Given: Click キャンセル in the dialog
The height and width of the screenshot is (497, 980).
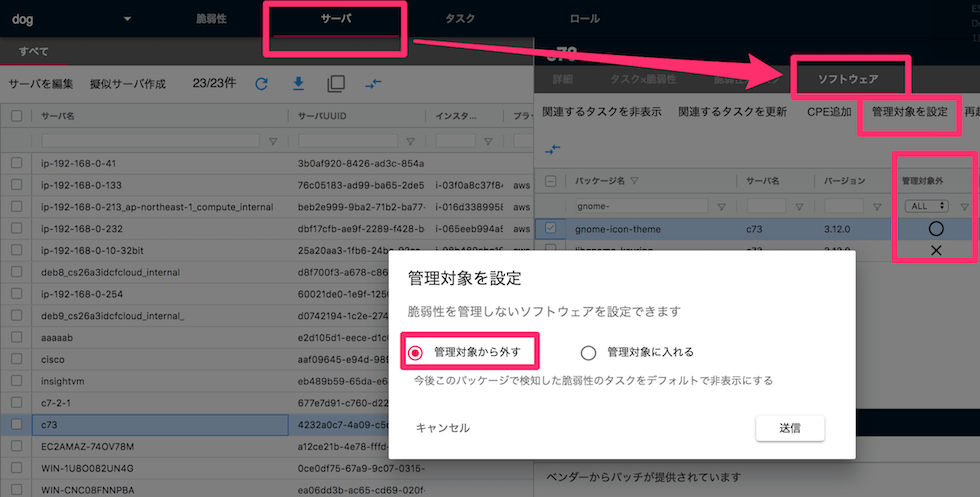Looking at the screenshot, I should [x=442, y=428].
